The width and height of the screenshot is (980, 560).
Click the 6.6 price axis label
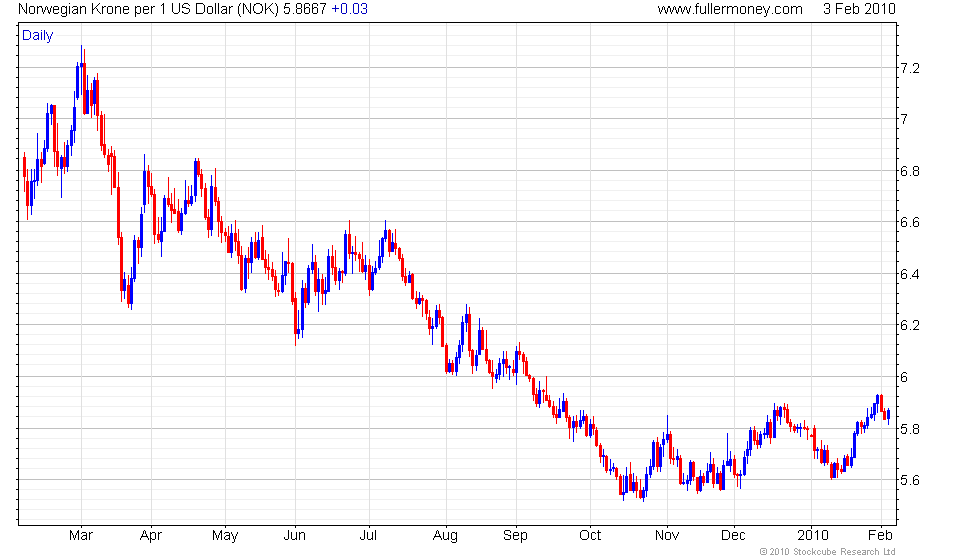(909, 222)
